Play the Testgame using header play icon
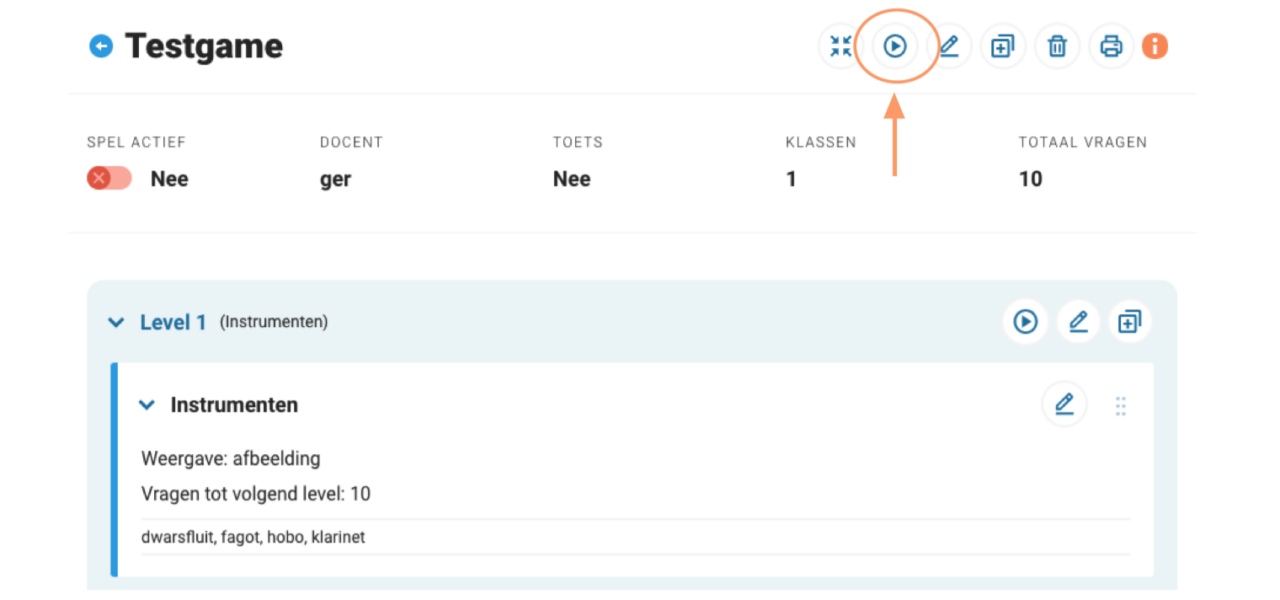 click(895, 46)
